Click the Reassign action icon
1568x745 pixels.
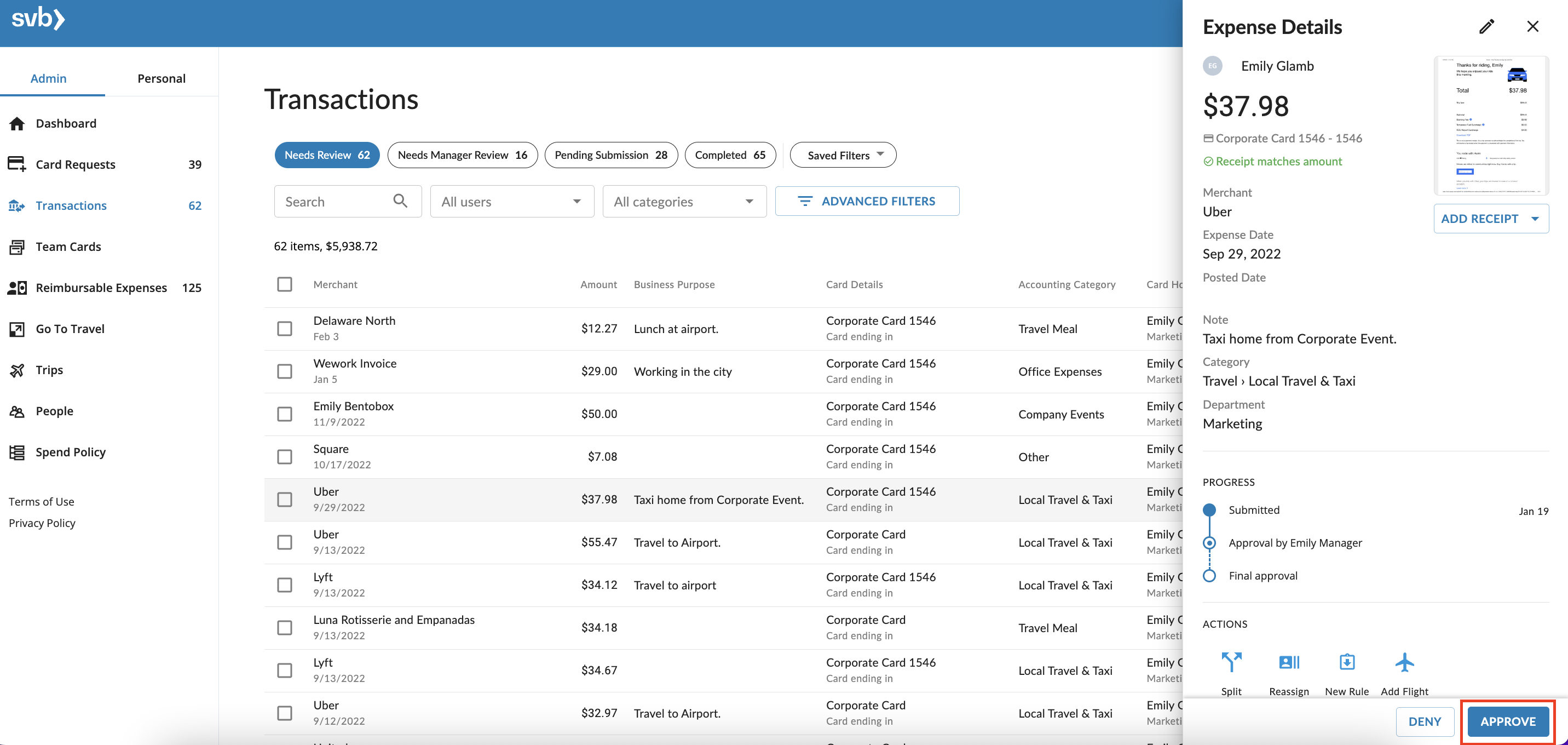(1289, 662)
